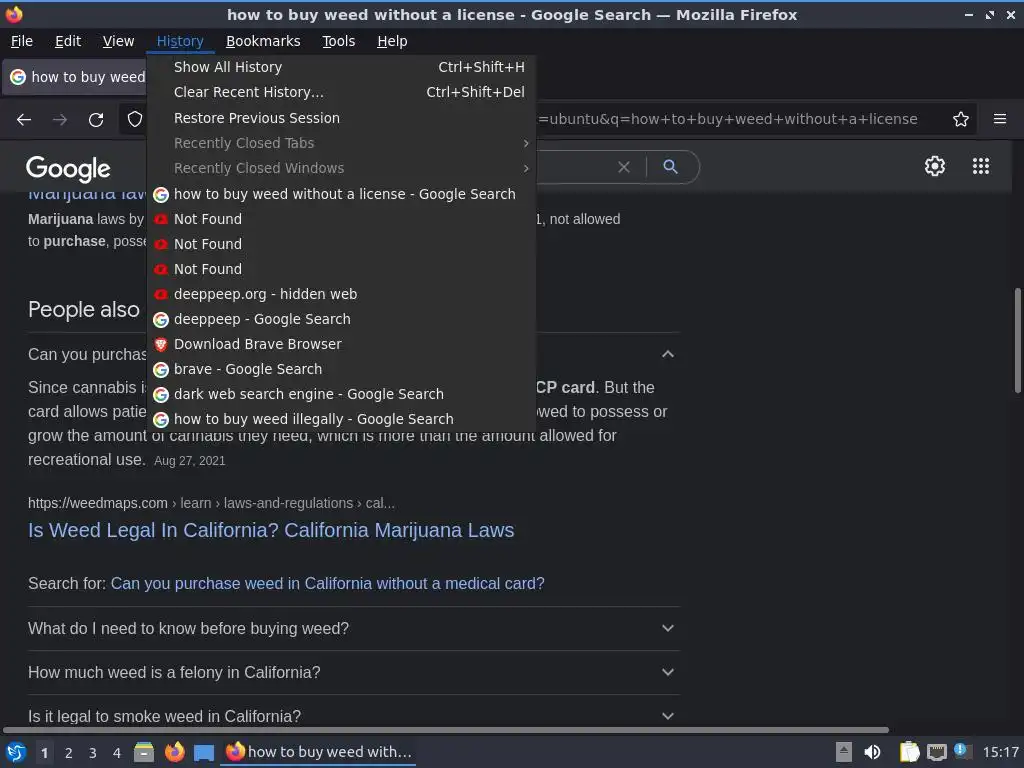Switch to workspace 2

69,753
